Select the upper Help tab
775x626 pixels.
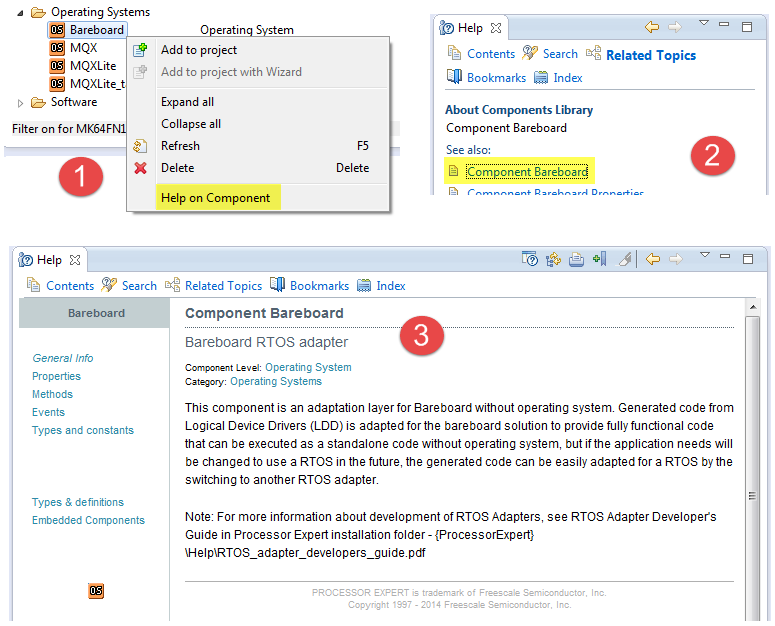click(x=470, y=28)
